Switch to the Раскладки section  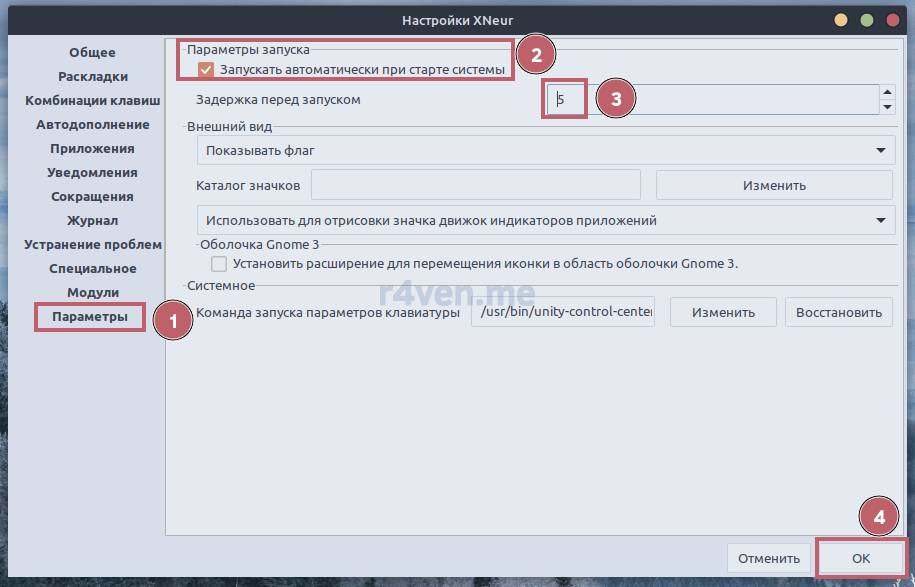[92, 76]
